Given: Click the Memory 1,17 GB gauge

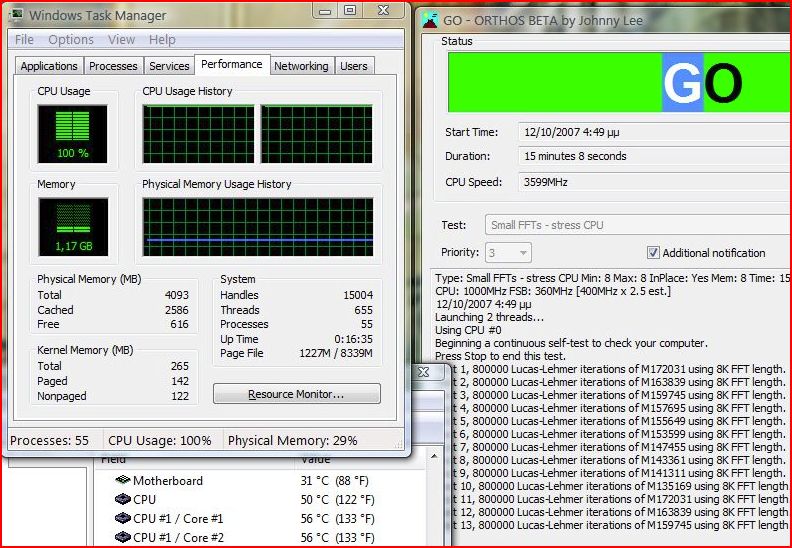Looking at the screenshot, I should (x=73, y=227).
